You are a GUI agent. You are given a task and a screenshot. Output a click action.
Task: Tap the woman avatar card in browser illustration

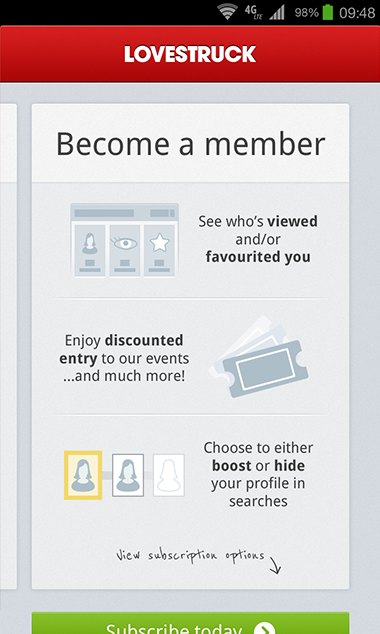(90, 250)
